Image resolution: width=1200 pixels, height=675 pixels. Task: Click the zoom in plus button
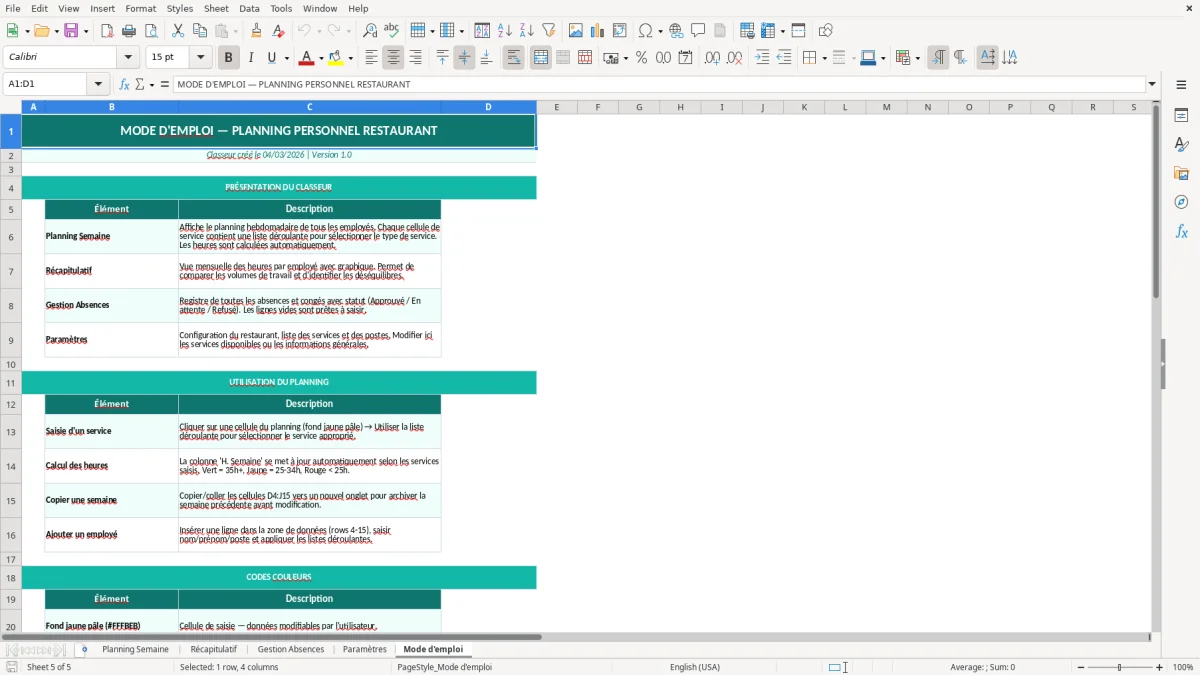click(1159, 667)
